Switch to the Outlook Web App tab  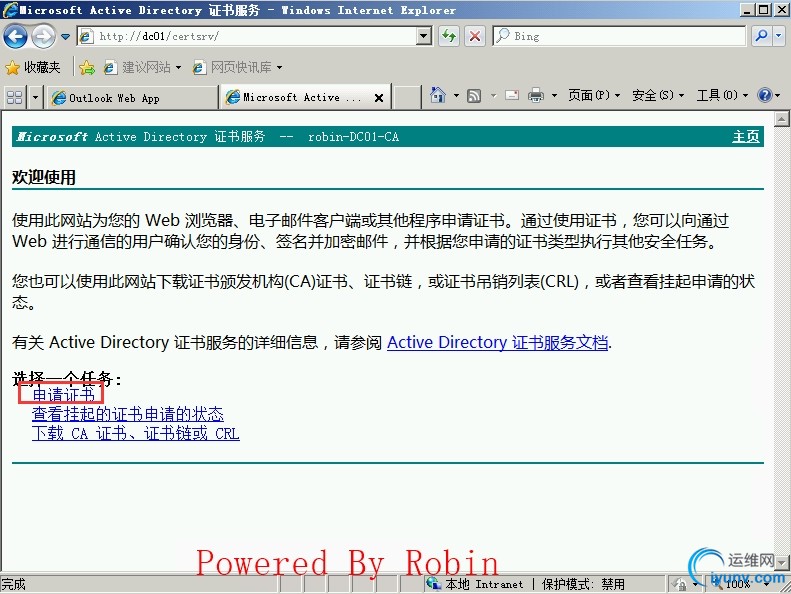[132, 97]
